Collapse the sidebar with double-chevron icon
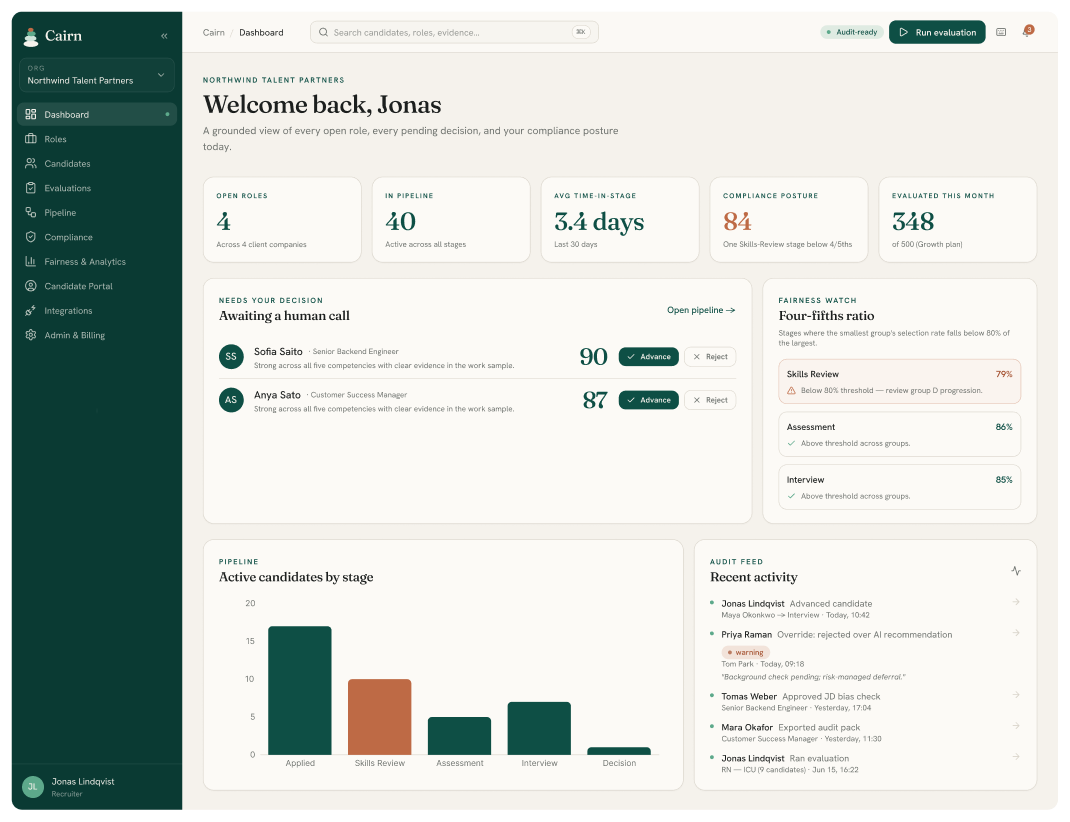Image resolution: width=1070 pixels, height=822 pixels. coord(164,36)
